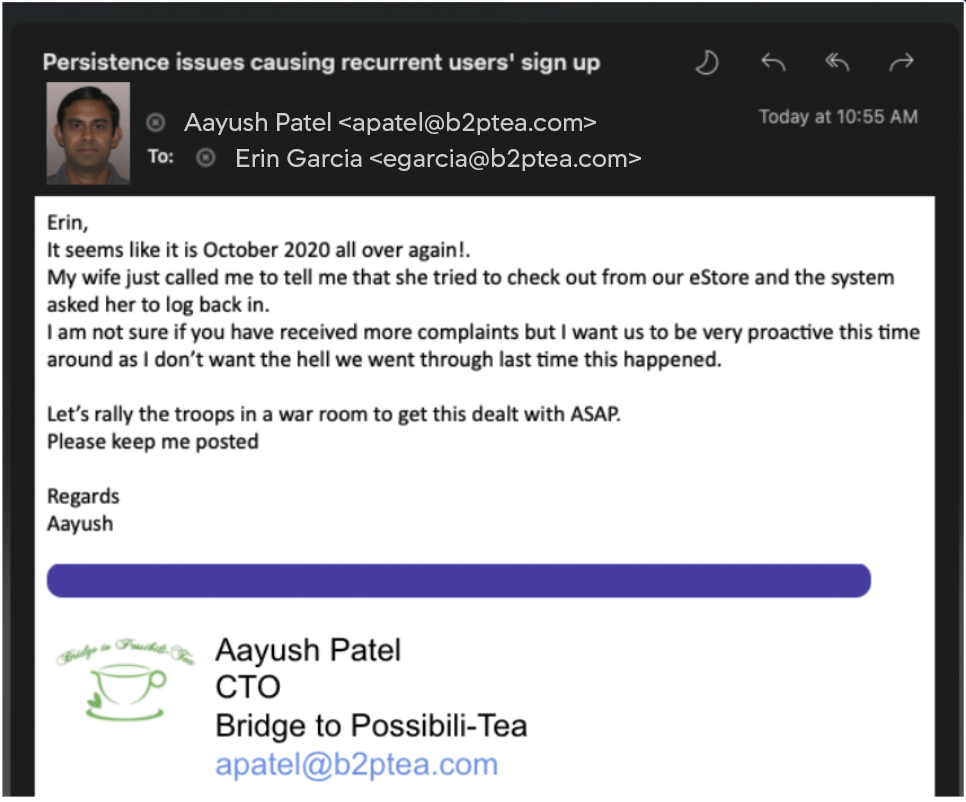Click the circled x beside sender Aayush Patel
Screen dimensions: 966x802
[155, 123]
